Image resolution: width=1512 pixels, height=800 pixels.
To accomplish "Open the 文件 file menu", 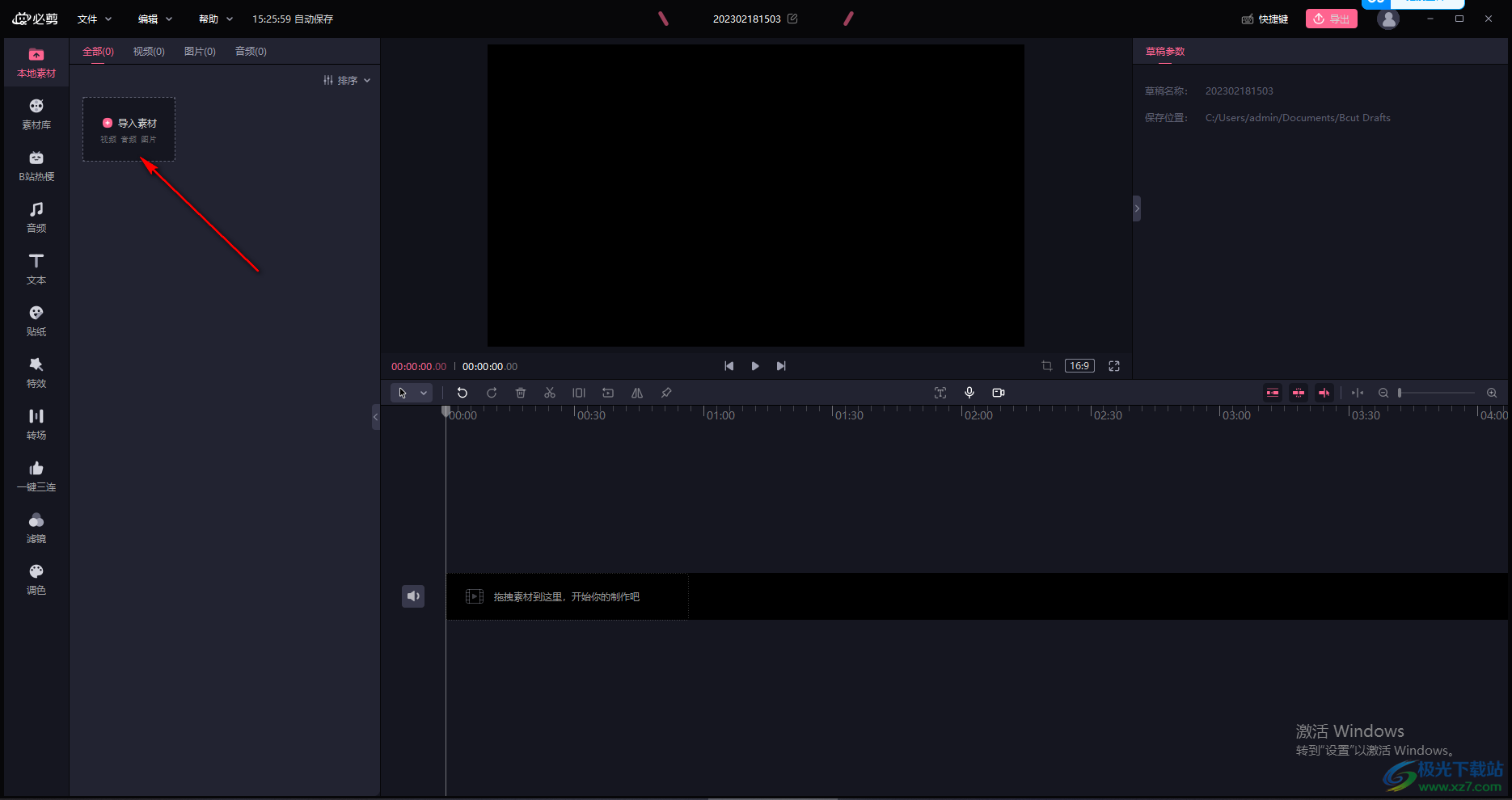I will click(95, 19).
